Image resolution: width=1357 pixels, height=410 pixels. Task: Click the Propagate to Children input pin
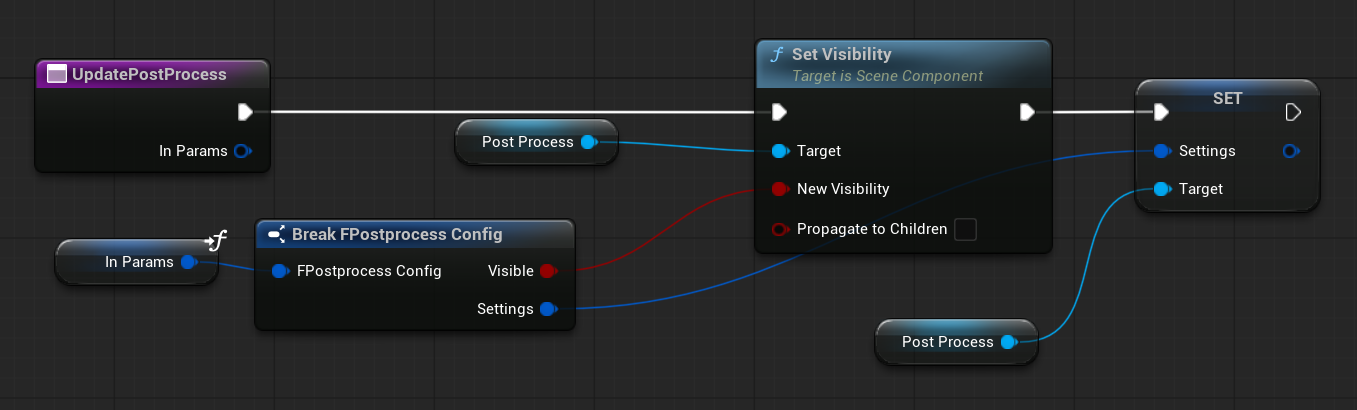pyautogui.click(x=780, y=229)
